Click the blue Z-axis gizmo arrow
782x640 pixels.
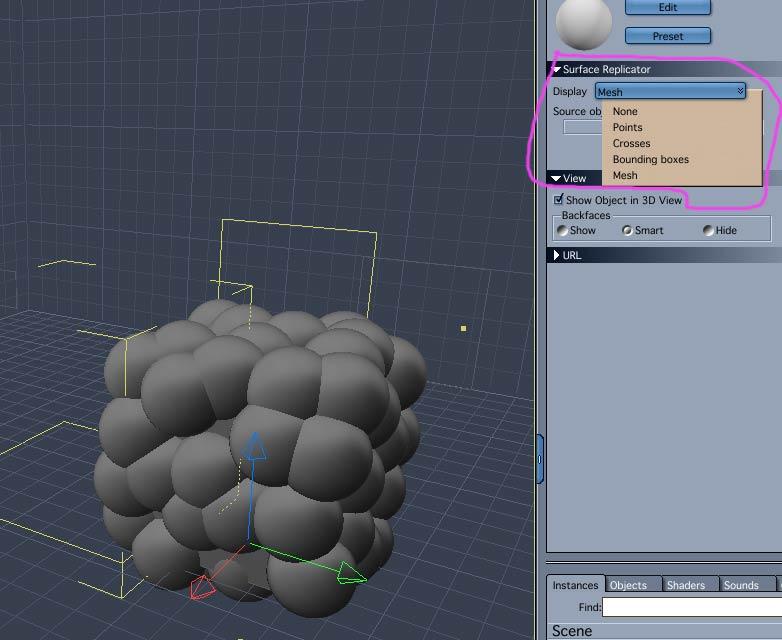(255, 445)
